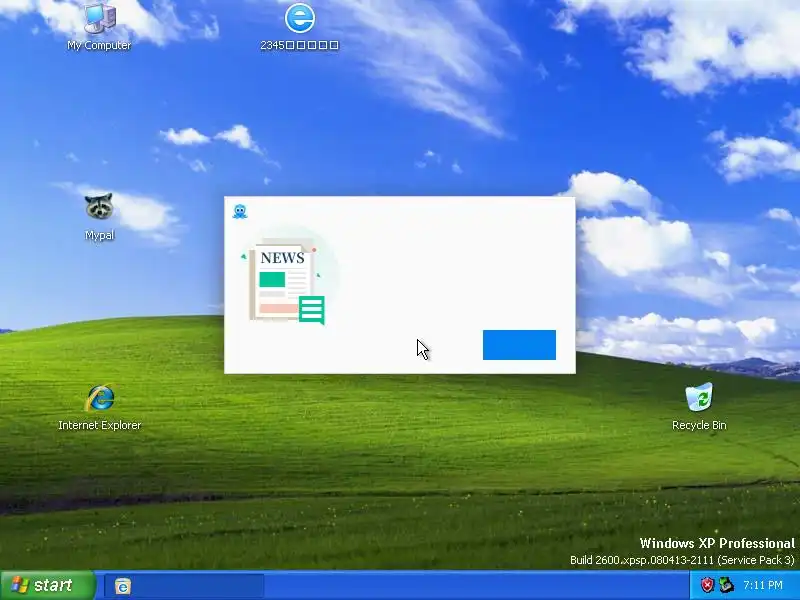This screenshot has height=600, width=800.
Task: Launch the Mypal raccoon icon
Action: click(99, 216)
